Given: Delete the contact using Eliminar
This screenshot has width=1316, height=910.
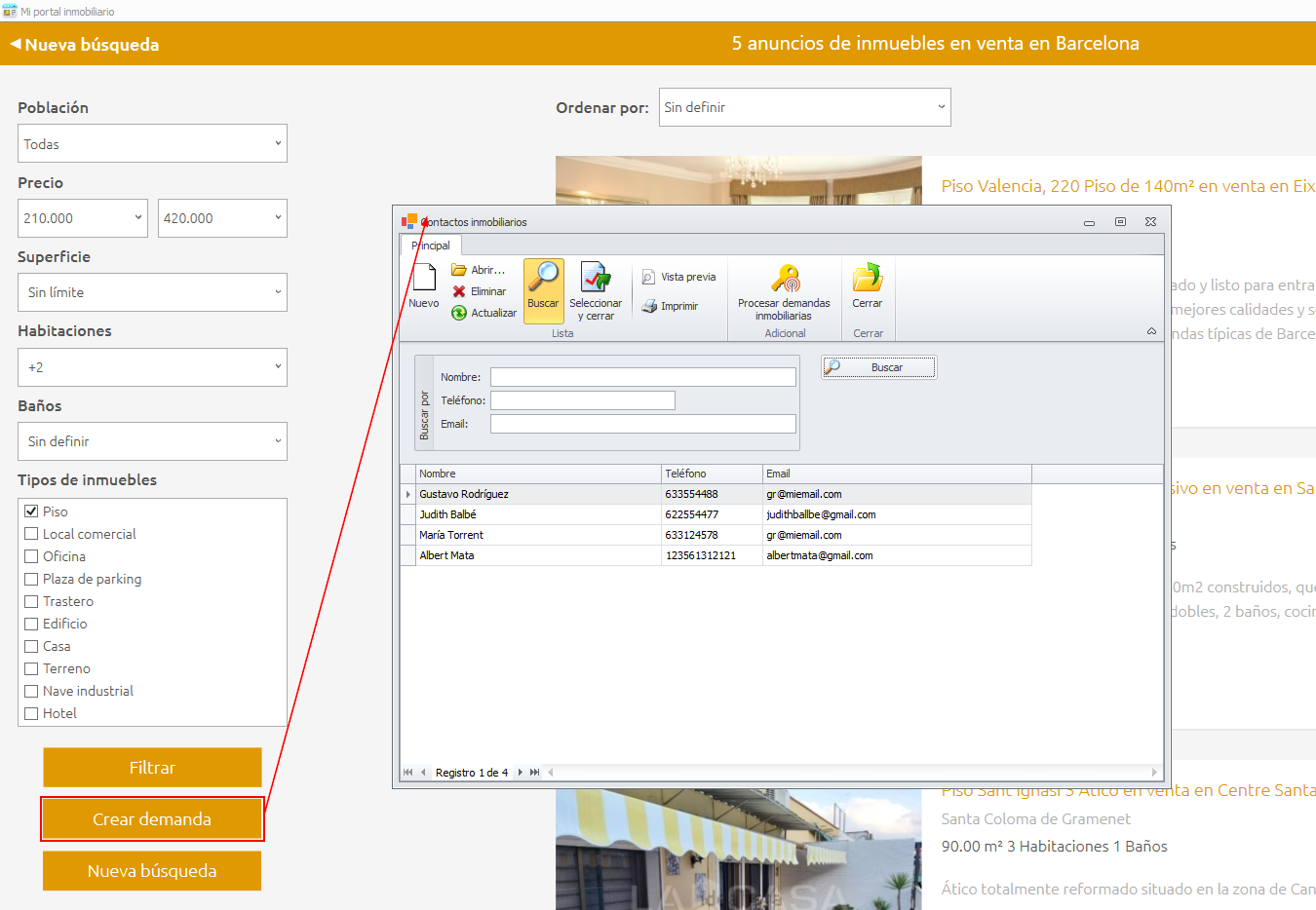Looking at the screenshot, I should [x=479, y=291].
